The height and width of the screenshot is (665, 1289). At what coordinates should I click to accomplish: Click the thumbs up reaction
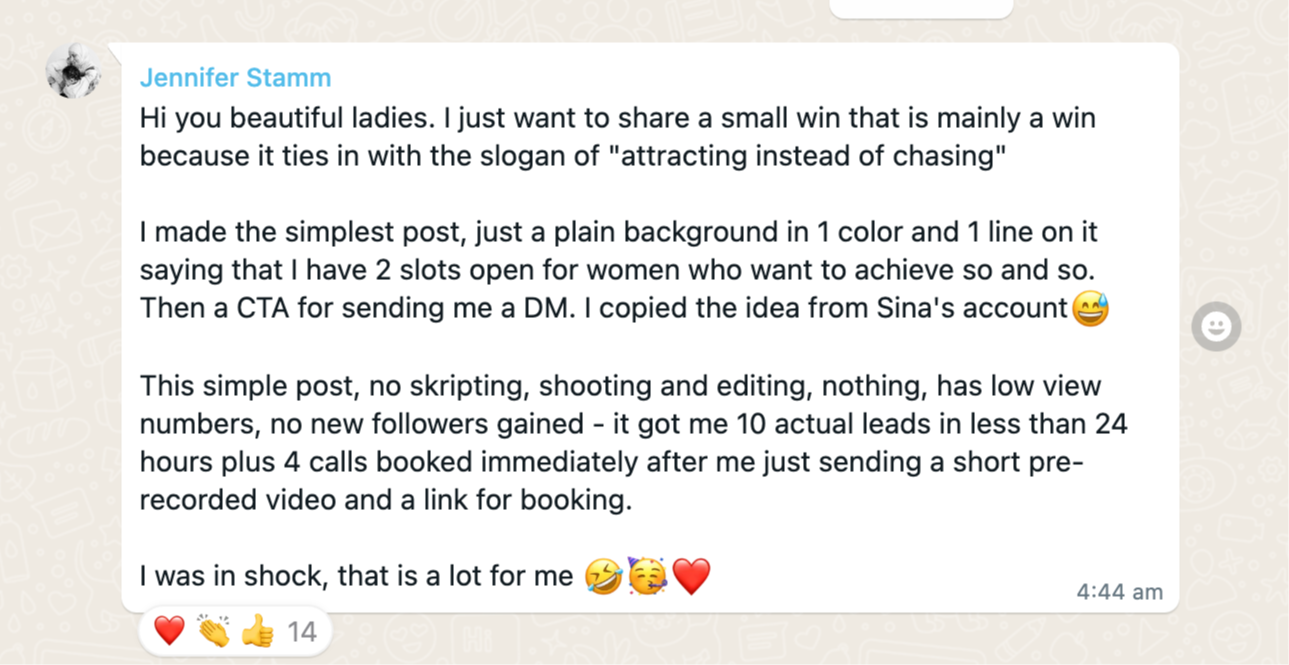coord(257,631)
